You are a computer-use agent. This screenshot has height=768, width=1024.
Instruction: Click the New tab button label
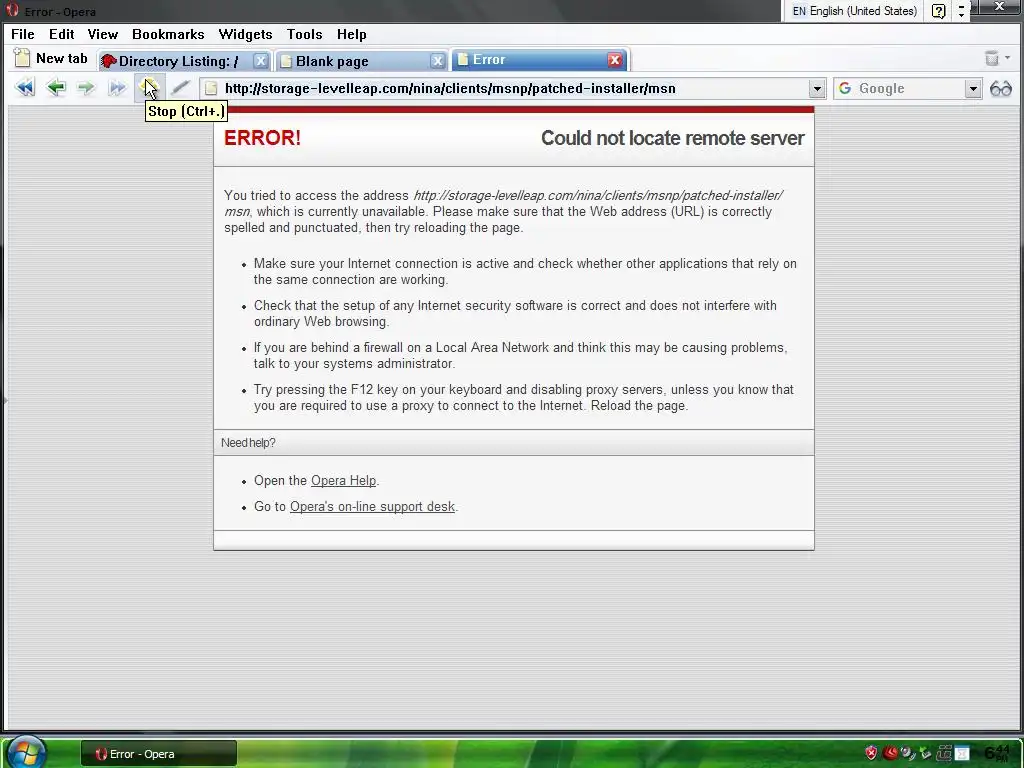coord(61,58)
